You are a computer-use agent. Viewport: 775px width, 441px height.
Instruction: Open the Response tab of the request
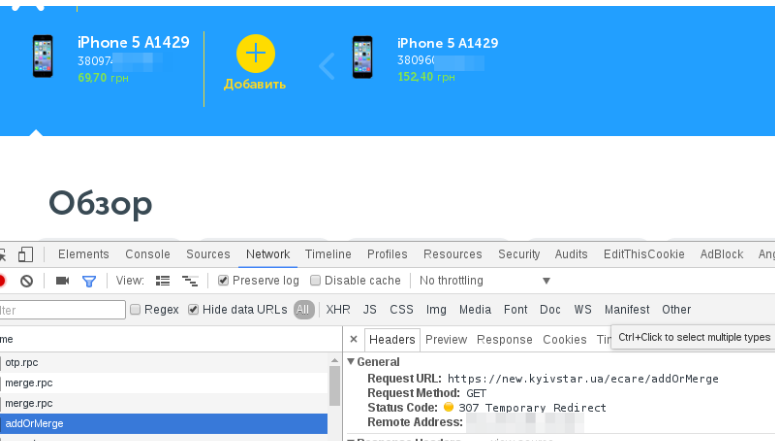pyautogui.click(x=504, y=340)
